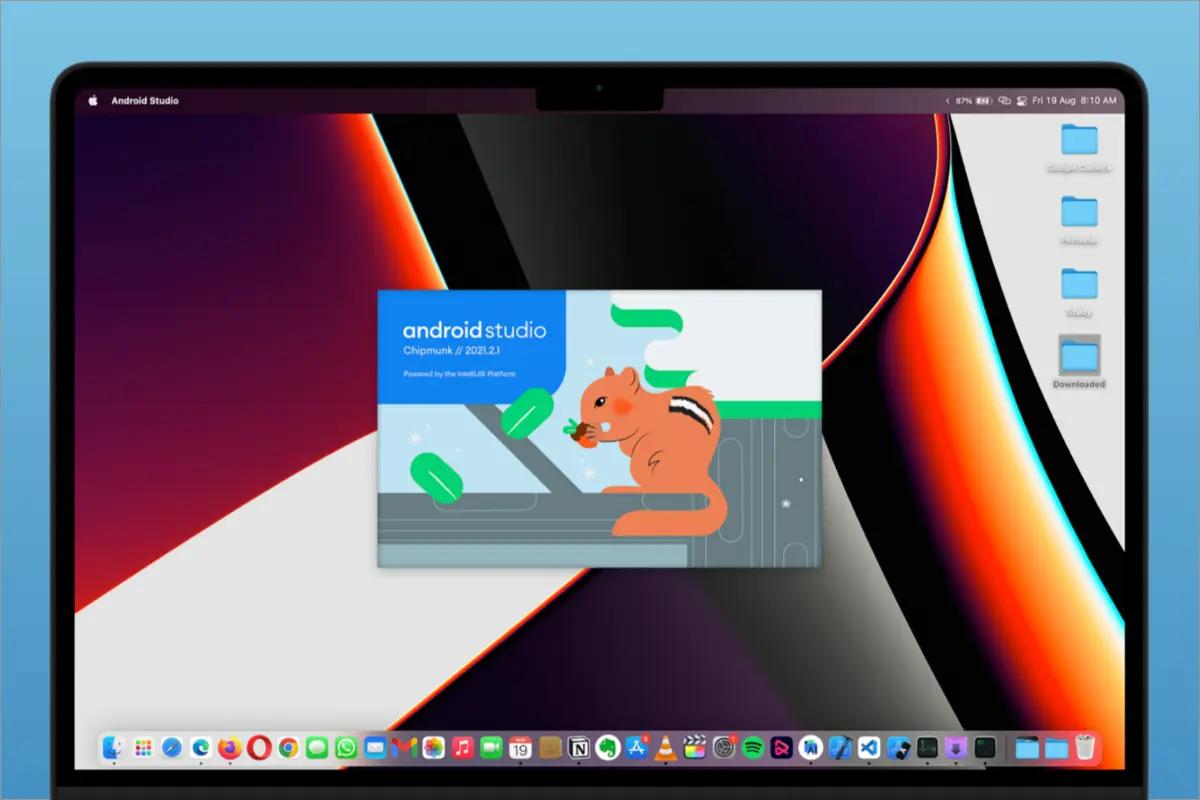Open Final Cut Pro from the Dock
Screen dimensions: 1200x800
[x=695, y=747]
